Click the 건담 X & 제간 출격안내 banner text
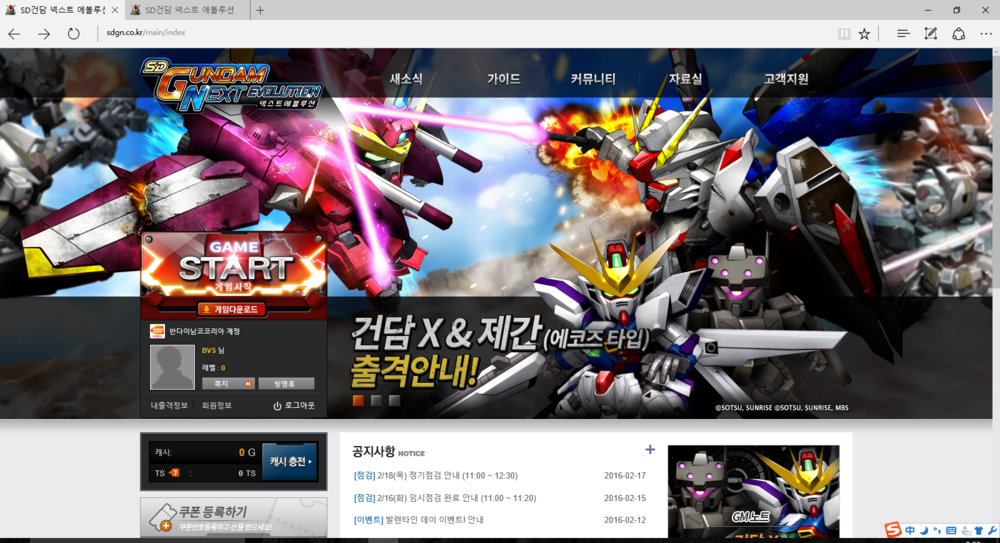 [x=499, y=351]
